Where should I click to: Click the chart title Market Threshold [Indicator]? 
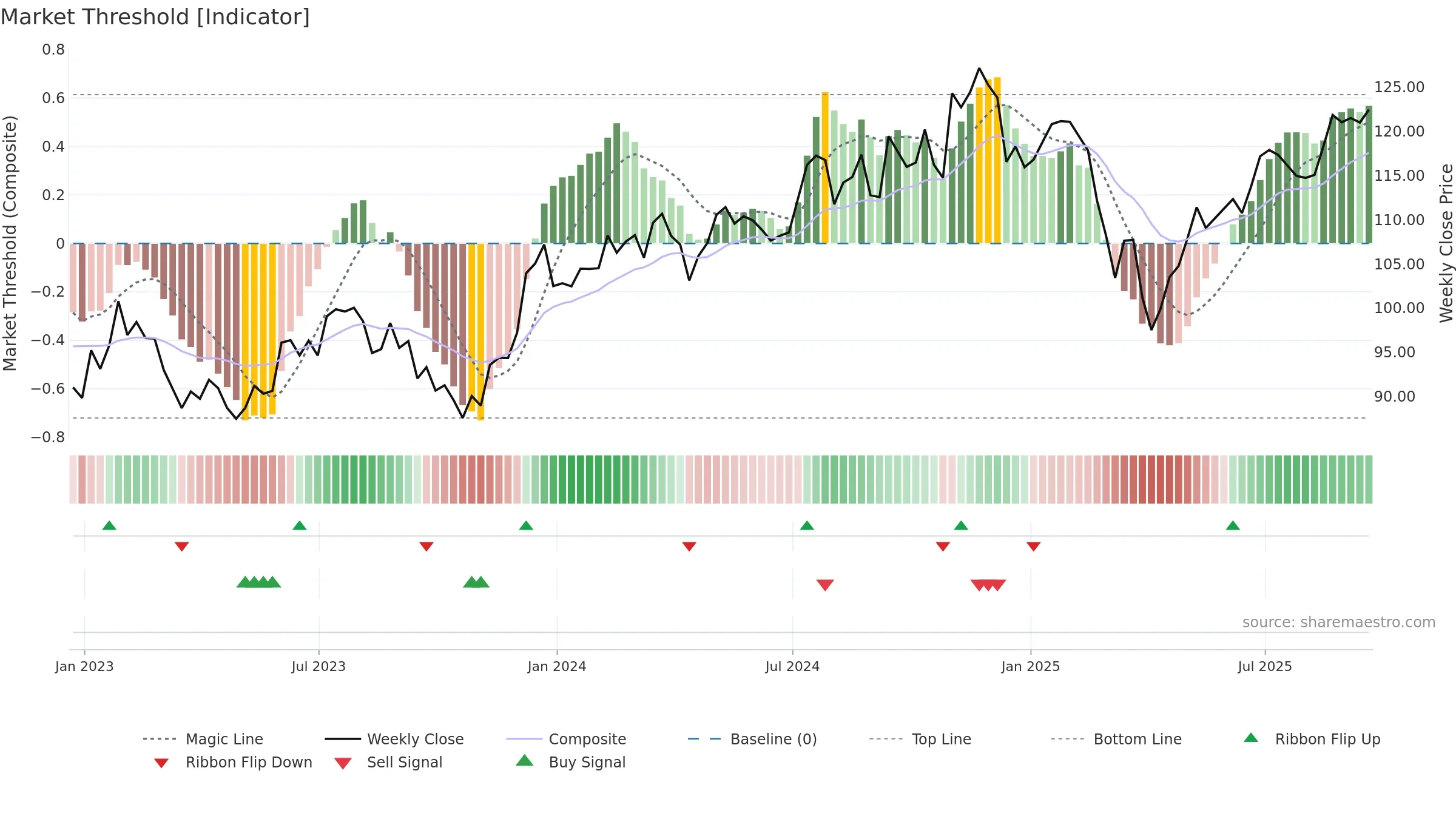click(x=155, y=17)
